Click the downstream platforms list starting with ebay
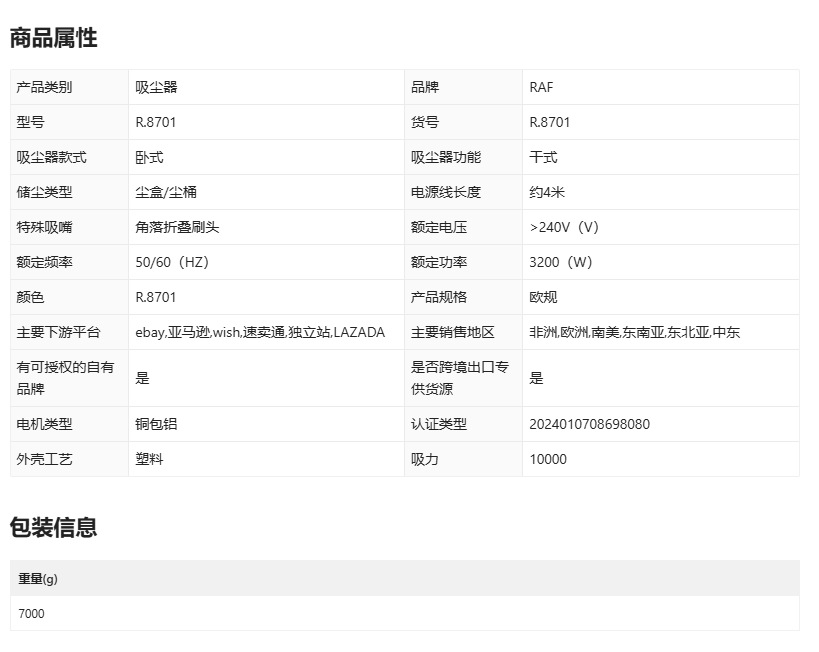This screenshot has width=819, height=652. click(260, 332)
